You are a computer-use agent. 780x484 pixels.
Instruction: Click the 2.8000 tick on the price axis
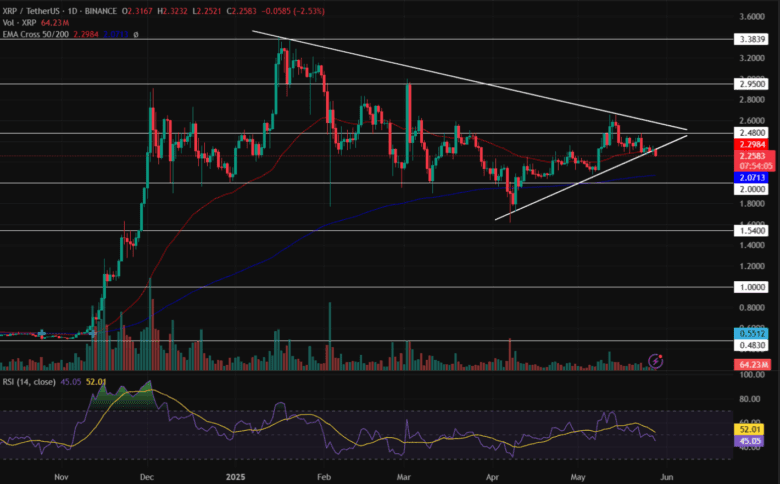[x=752, y=99]
